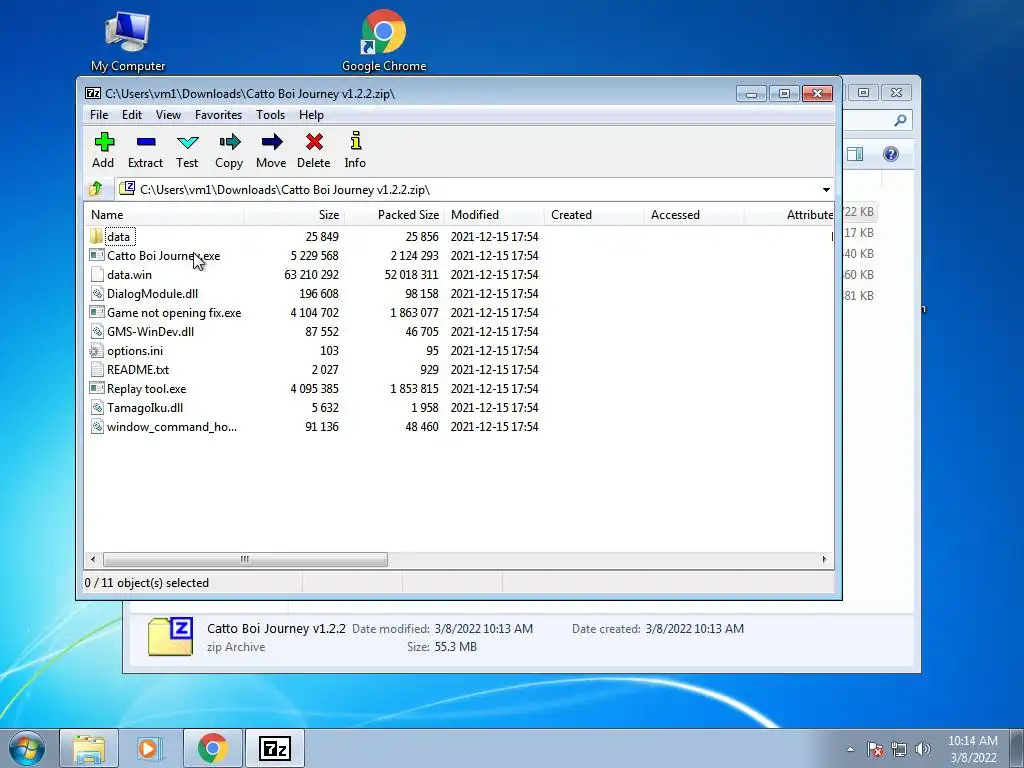Sort by the Name column header
1024x768 pixels.
pos(164,215)
